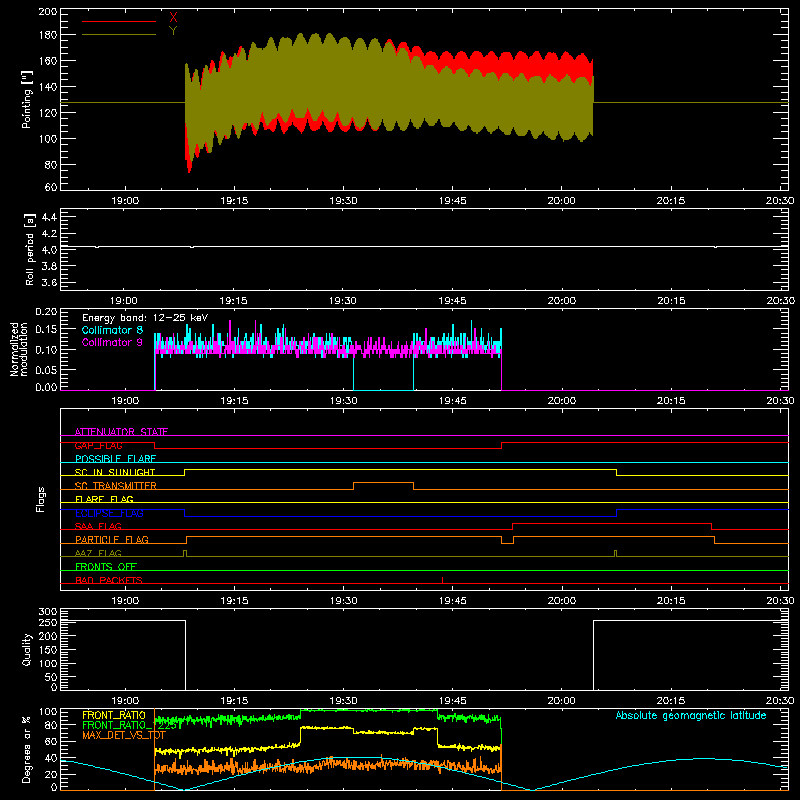Select the SC_IN_SUNLIGHT flag label
Image resolution: width=800 pixels, height=800 pixels.
point(115,472)
